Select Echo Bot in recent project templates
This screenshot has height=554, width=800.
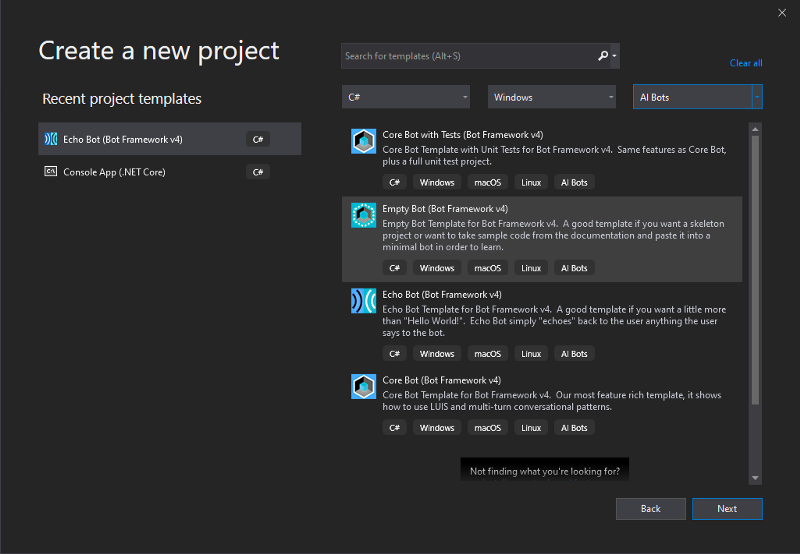click(x=169, y=139)
